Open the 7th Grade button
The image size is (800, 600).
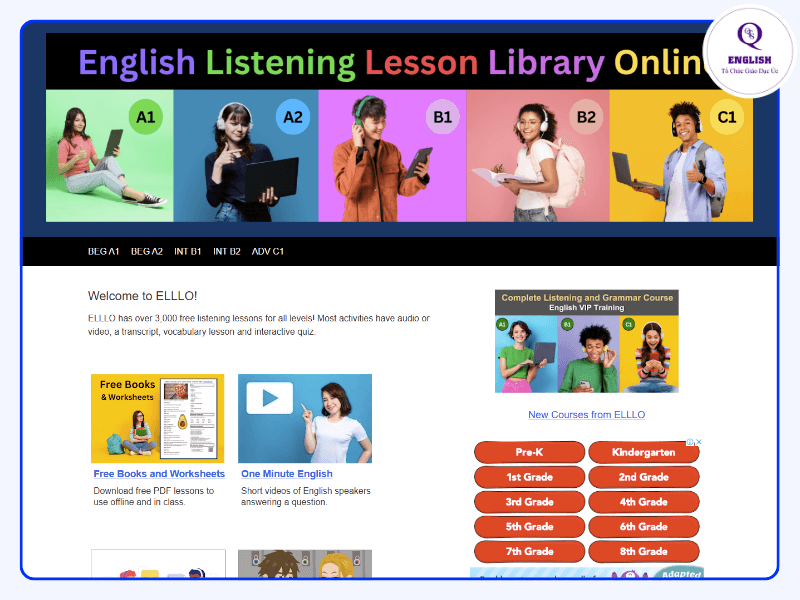coord(530,552)
